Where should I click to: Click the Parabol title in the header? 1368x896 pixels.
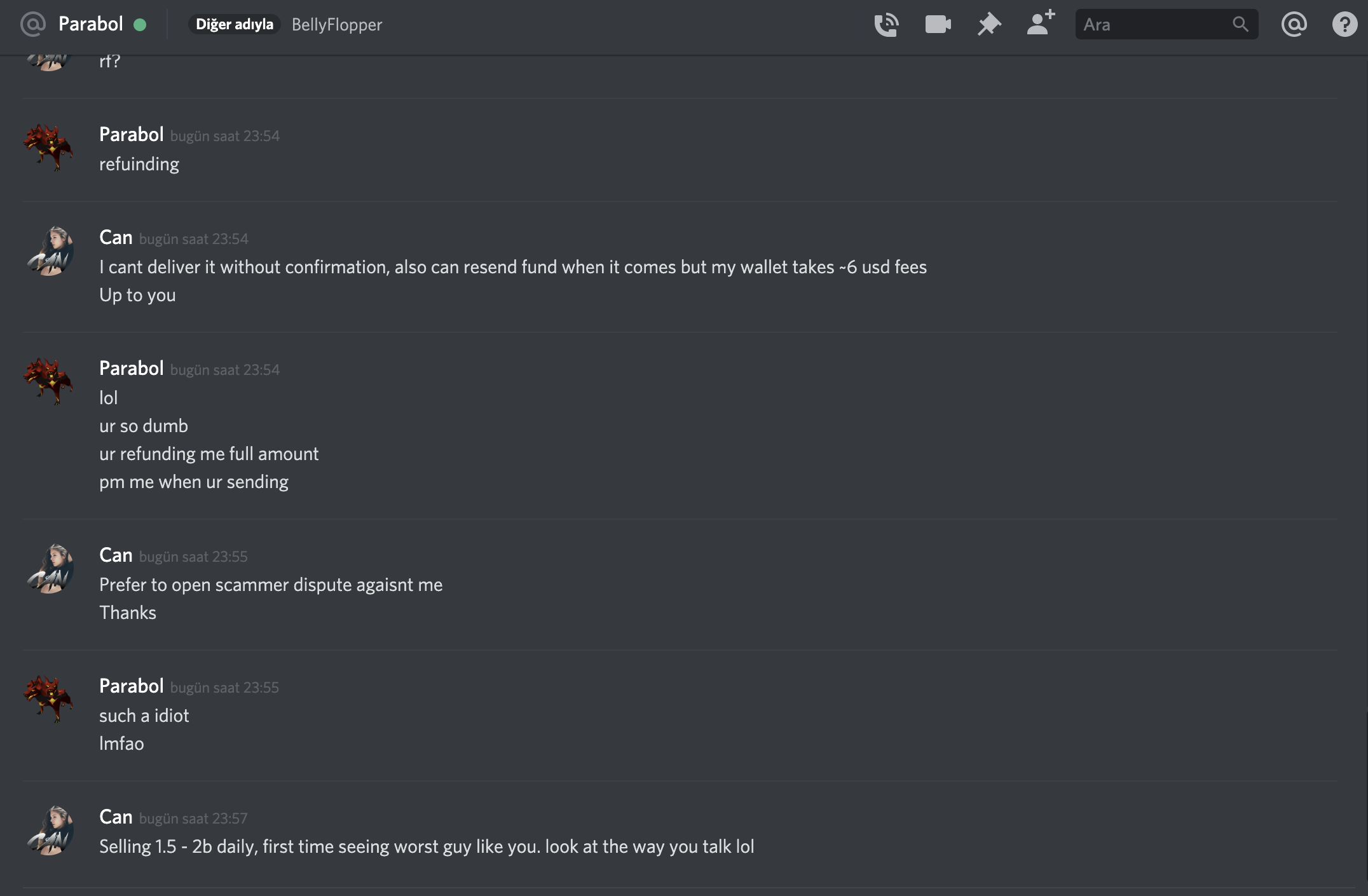tap(91, 24)
